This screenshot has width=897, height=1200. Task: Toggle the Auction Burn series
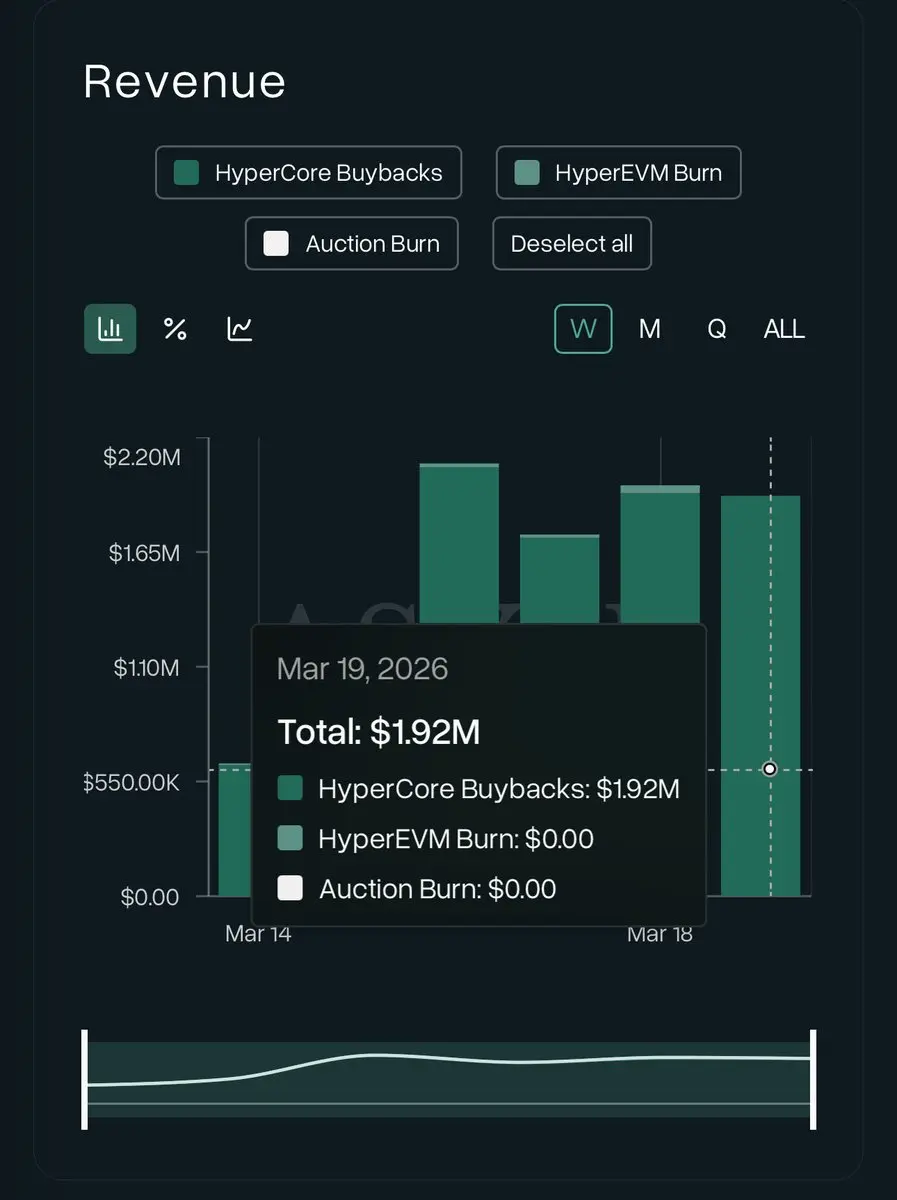tap(352, 244)
